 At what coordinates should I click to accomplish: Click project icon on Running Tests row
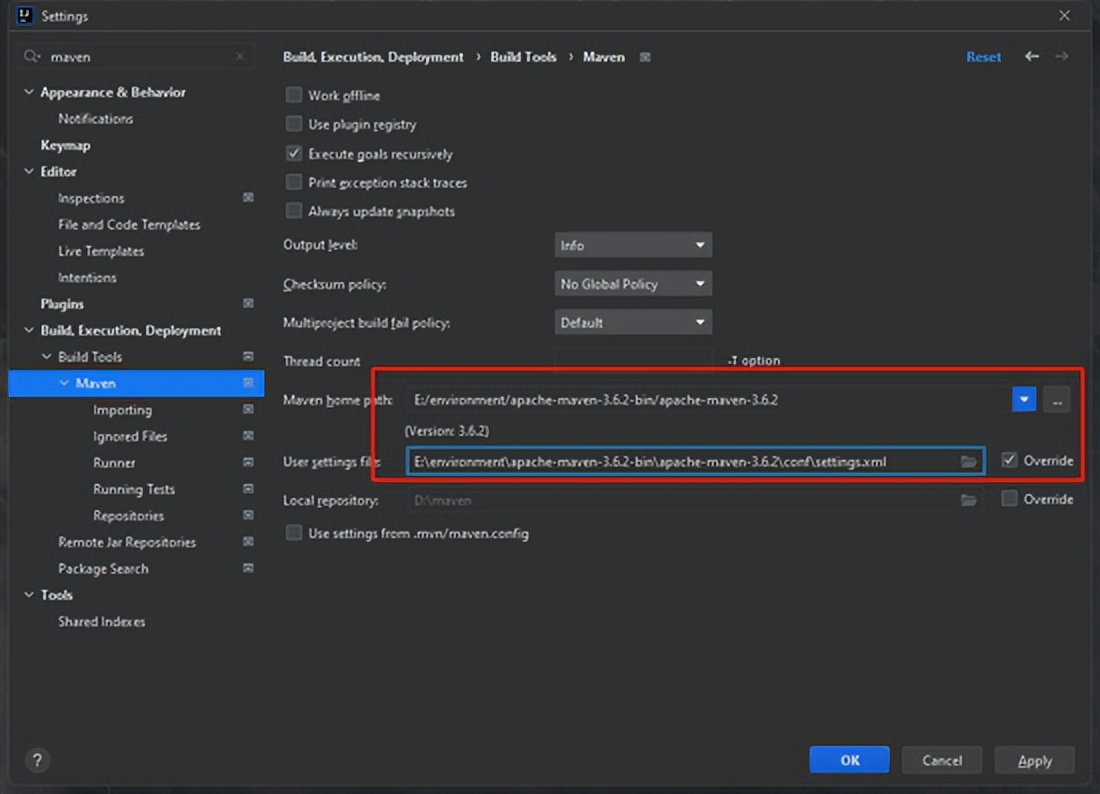[248, 488]
